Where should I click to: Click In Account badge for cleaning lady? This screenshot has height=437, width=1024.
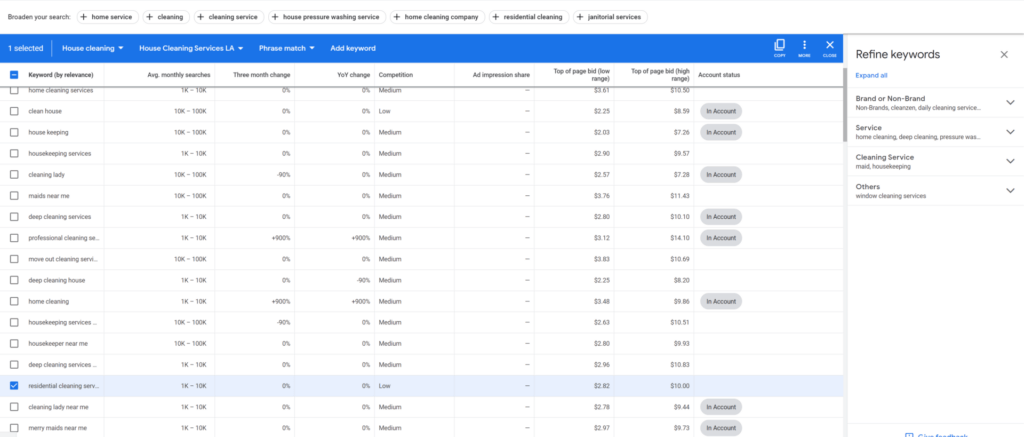pyautogui.click(x=721, y=174)
